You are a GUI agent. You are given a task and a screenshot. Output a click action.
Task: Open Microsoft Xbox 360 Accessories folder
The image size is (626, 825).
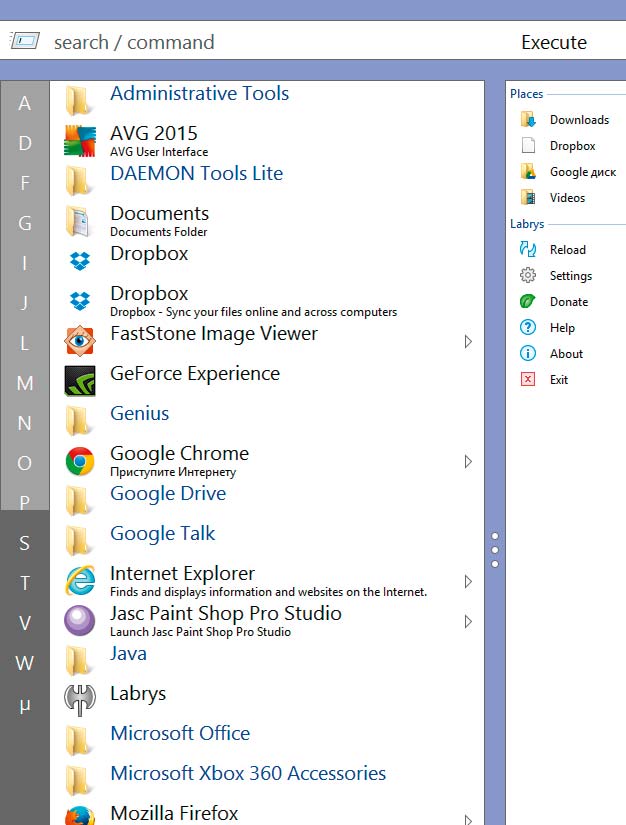point(248,773)
